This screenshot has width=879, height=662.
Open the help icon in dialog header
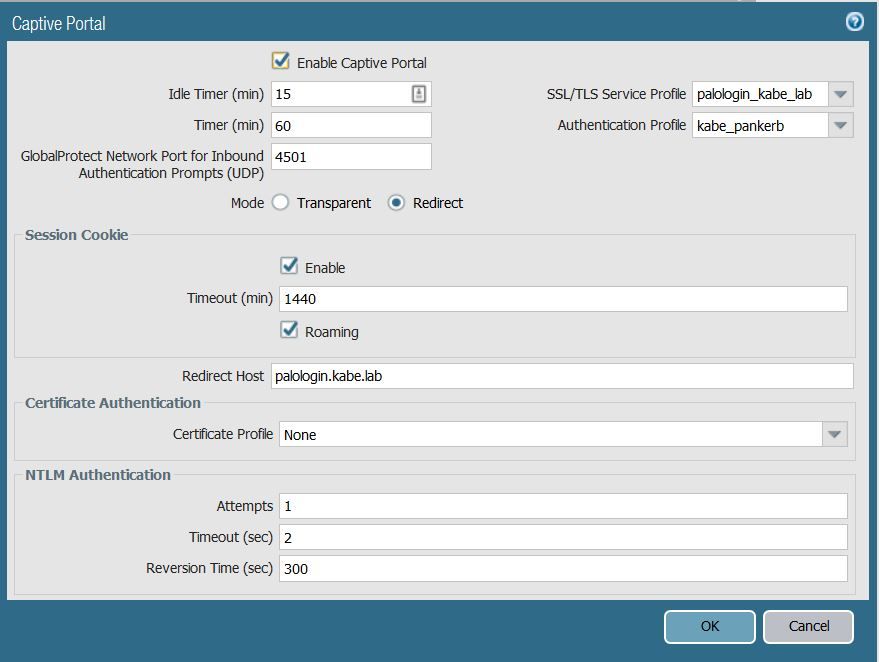(x=854, y=22)
